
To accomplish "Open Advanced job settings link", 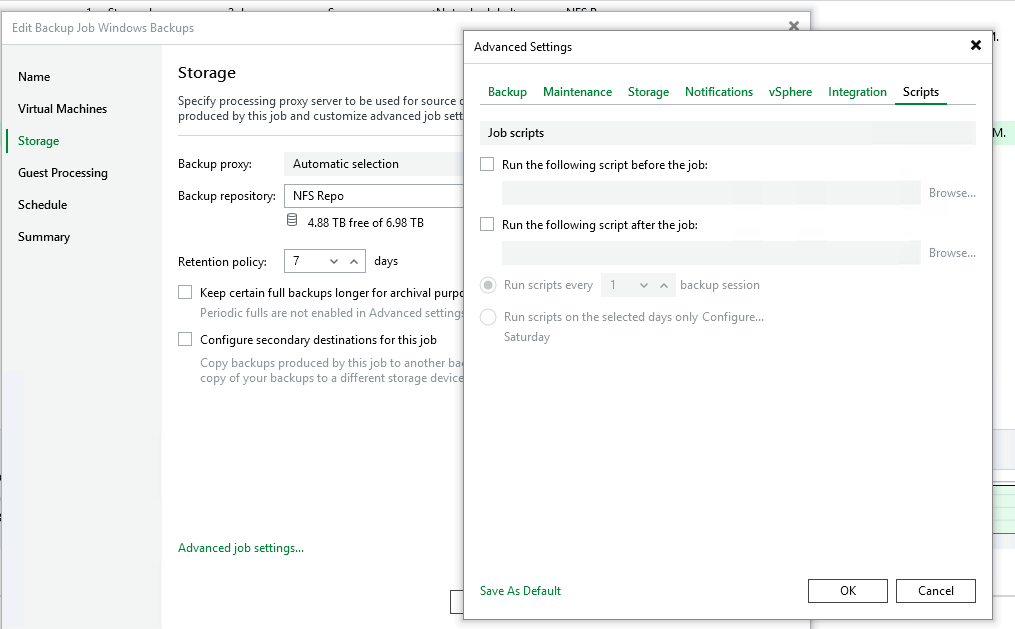I will (x=240, y=548).
